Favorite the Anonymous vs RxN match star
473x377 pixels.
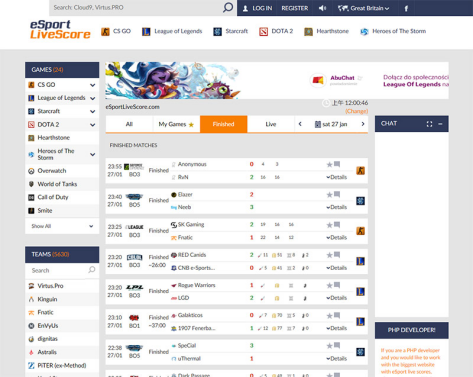[x=329, y=164]
